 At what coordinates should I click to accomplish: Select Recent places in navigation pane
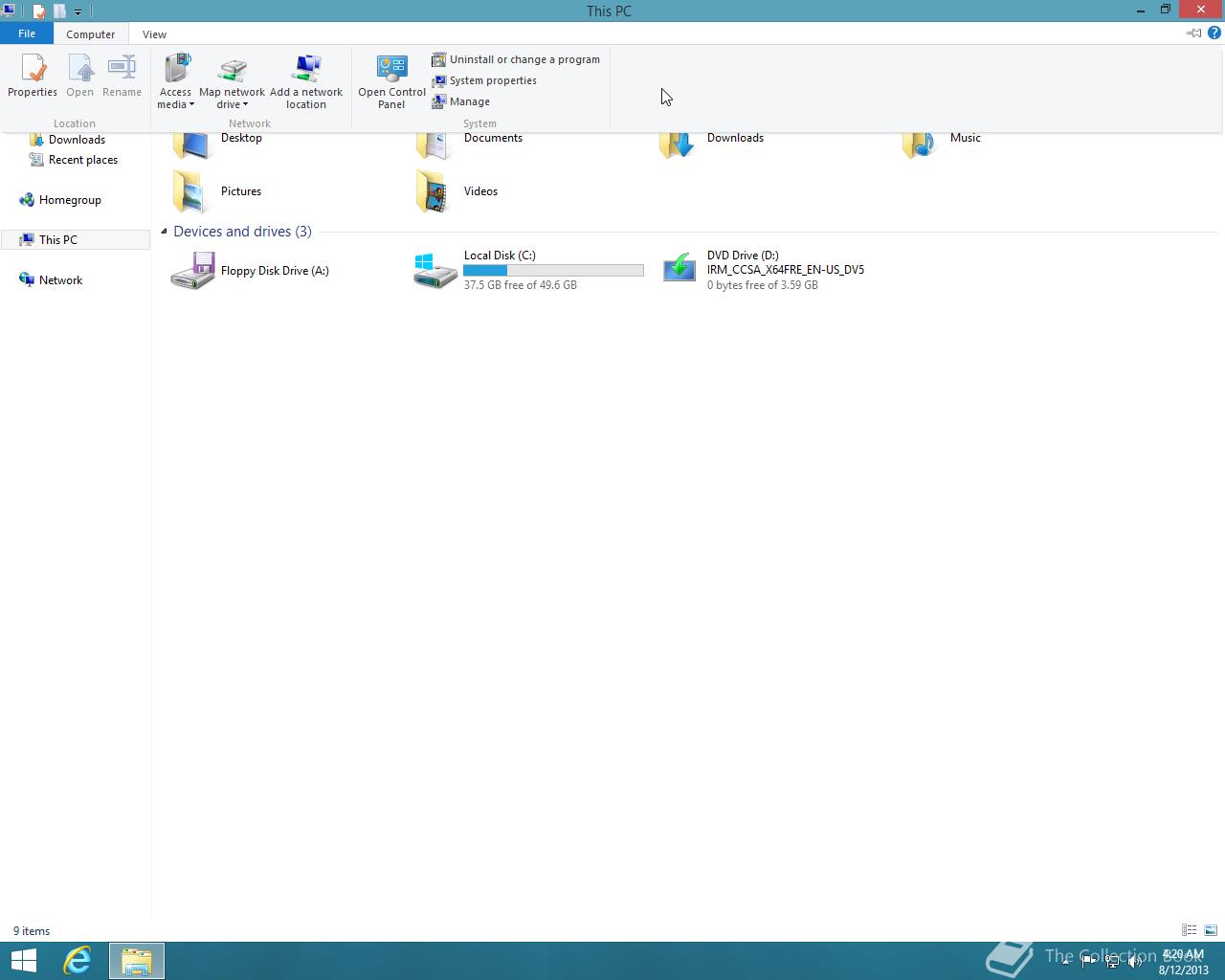[83, 160]
